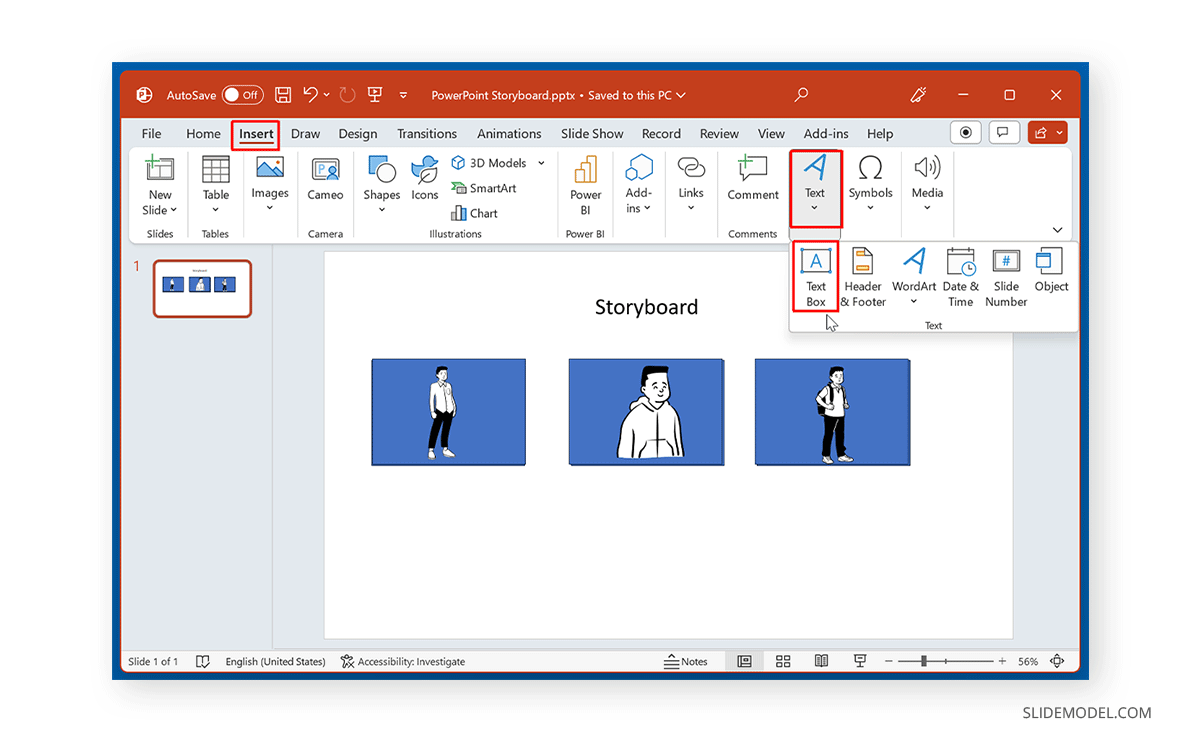1200x743 pixels.
Task: Insert the Slide Number placeholder
Action: (x=1005, y=277)
